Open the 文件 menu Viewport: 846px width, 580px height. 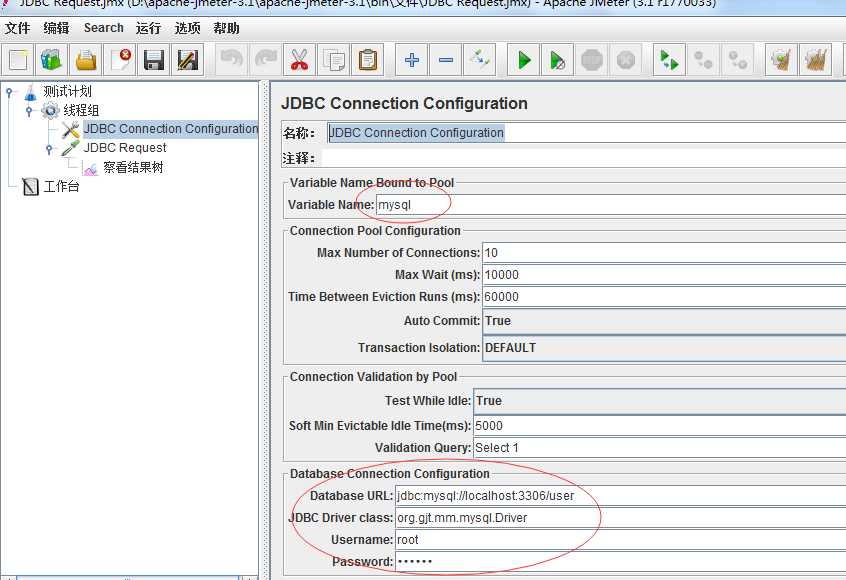pos(17,28)
